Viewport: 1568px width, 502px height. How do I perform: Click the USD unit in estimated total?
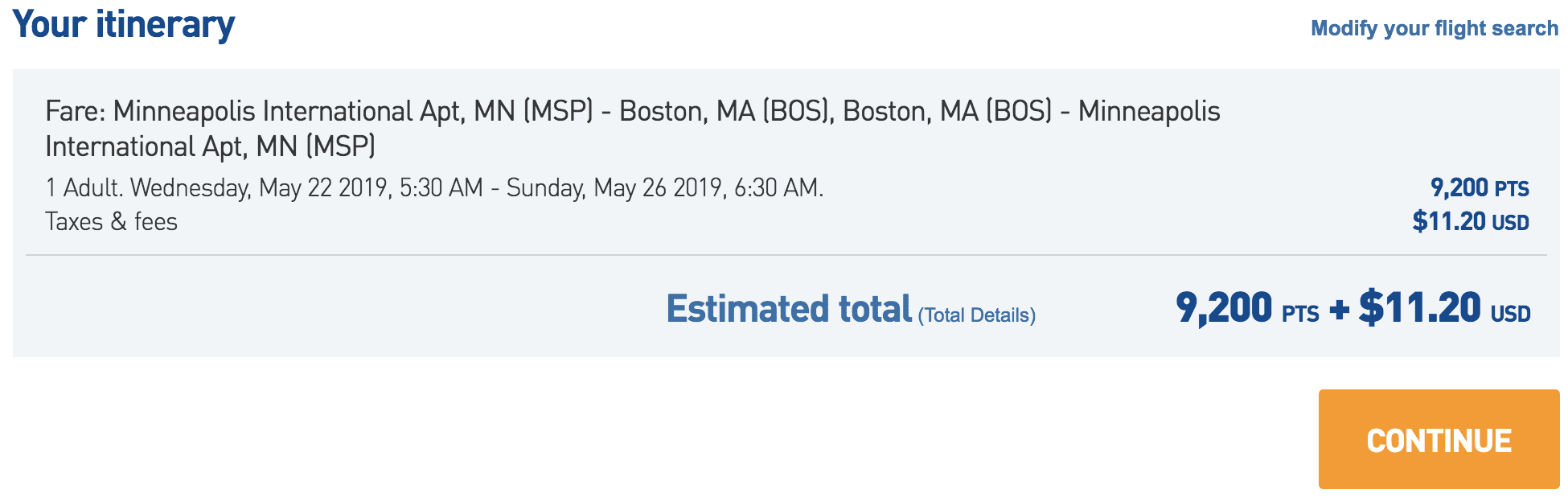click(x=1510, y=314)
